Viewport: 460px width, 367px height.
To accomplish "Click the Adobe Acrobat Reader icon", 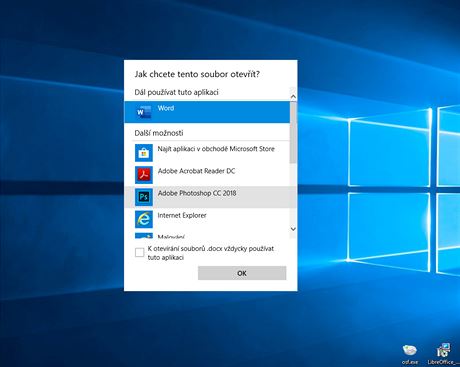I will (144, 175).
